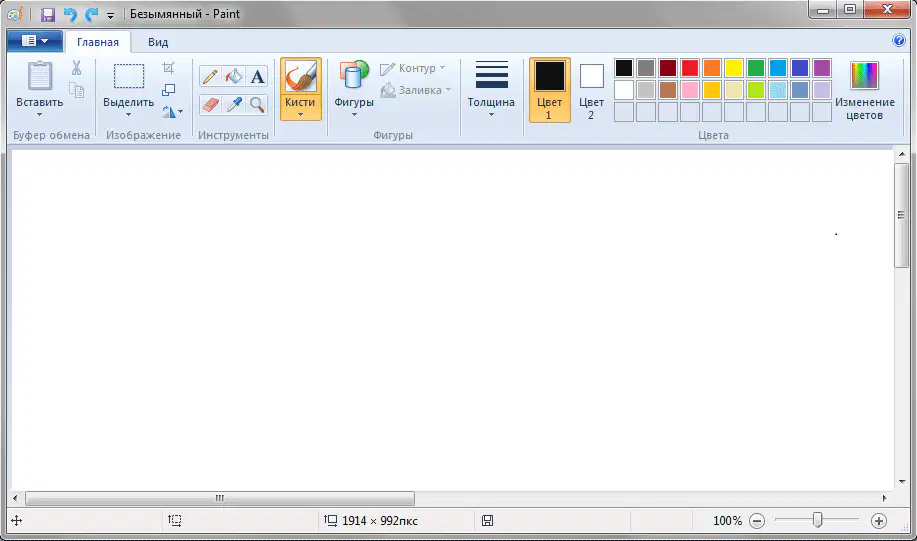Open the blue Paint file menu

35,41
